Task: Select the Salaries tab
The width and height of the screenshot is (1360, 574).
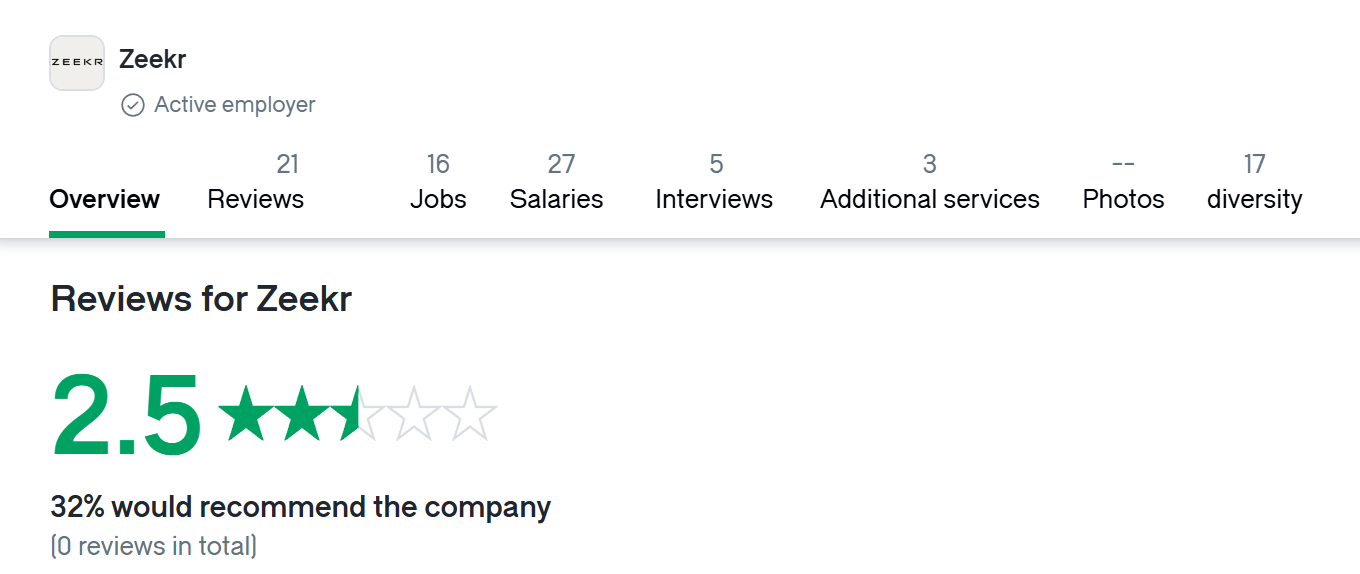Action: point(557,183)
